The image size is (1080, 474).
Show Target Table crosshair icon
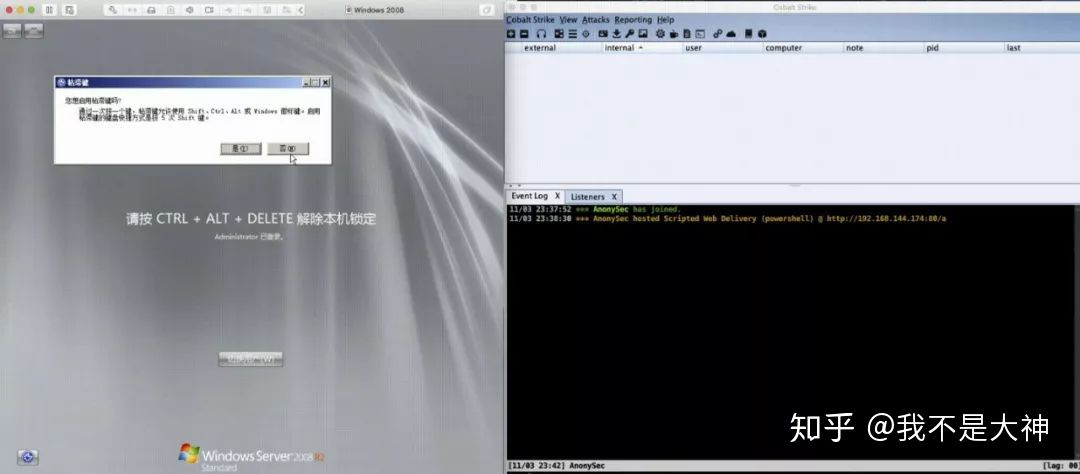click(x=585, y=34)
